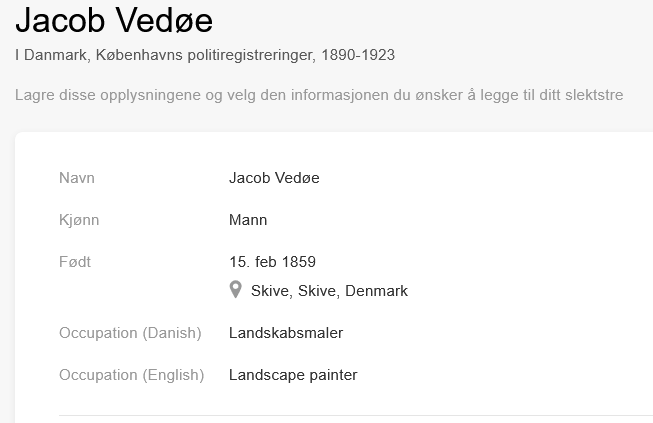Select the Landskabsmaler occupation value
Image resolution: width=653 pixels, height=423 pixels.
[286, 333]
